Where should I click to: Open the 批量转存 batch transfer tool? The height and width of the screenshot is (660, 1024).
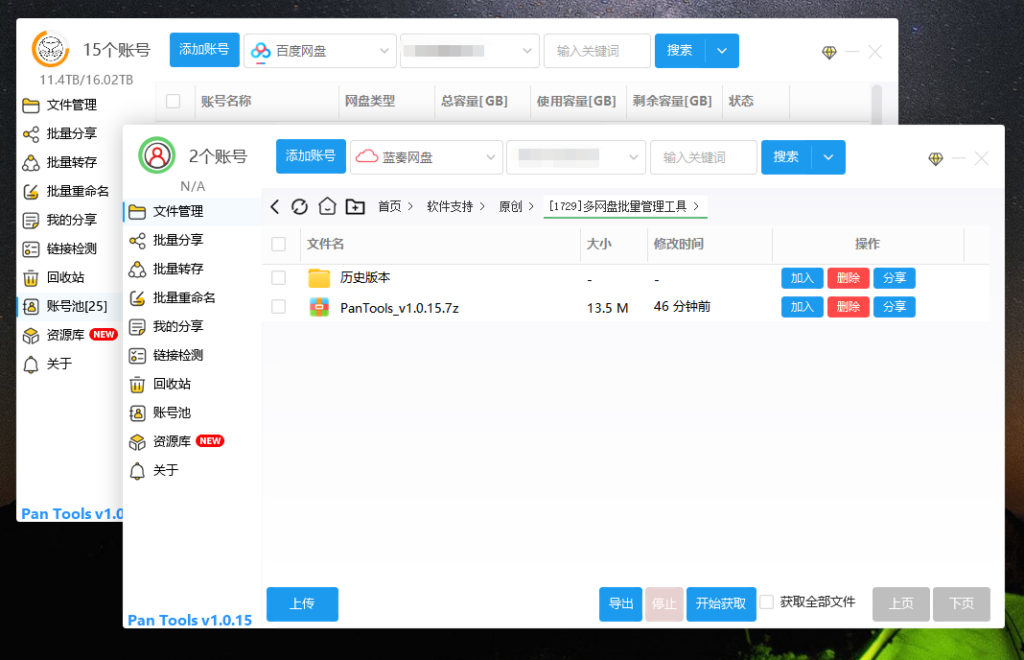tap(175, 269)
